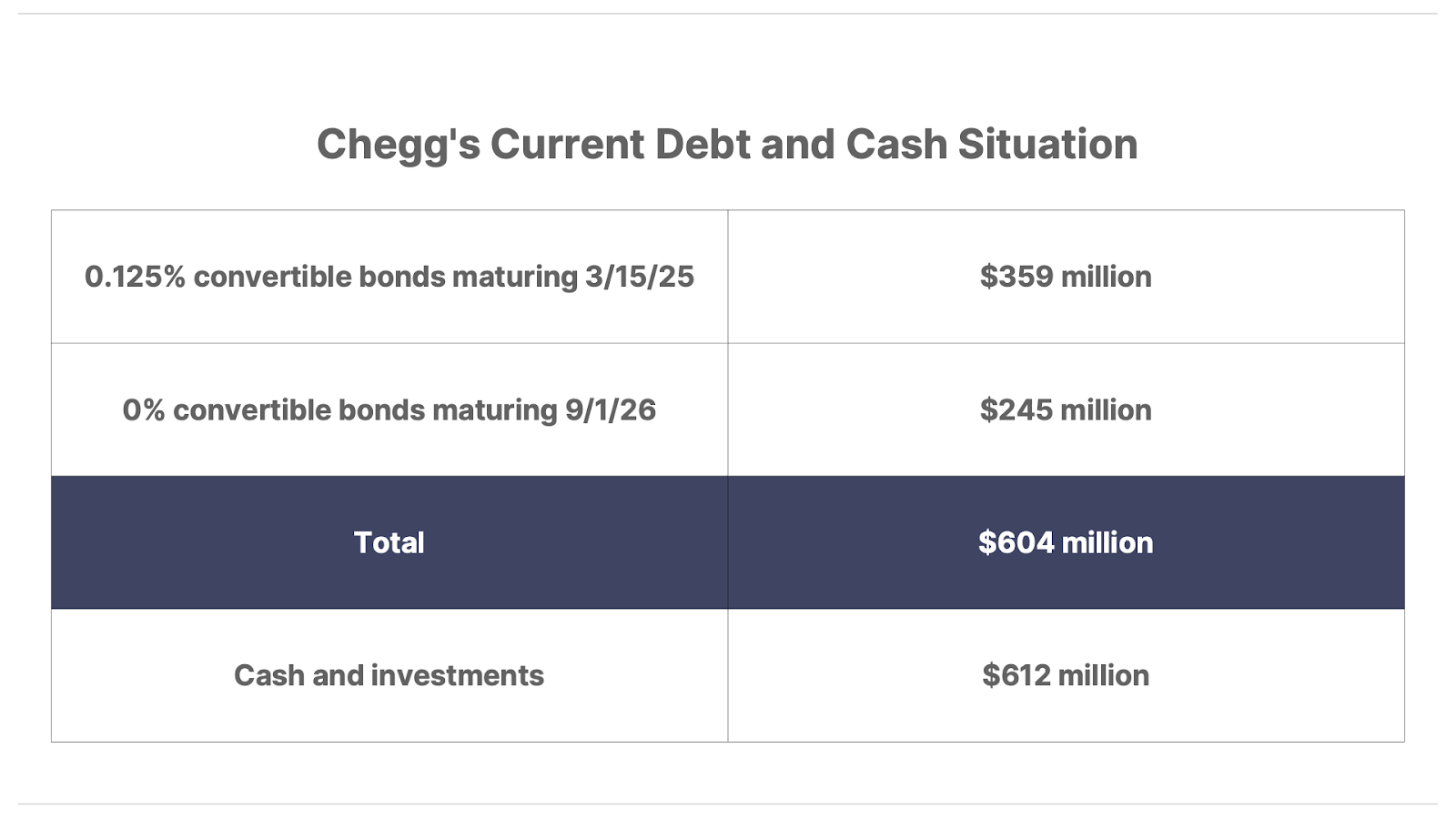Viewport: 1456px width, 819px height.
Task: Click the 3/15/25 maturity date text
Action: coord(639,277)
